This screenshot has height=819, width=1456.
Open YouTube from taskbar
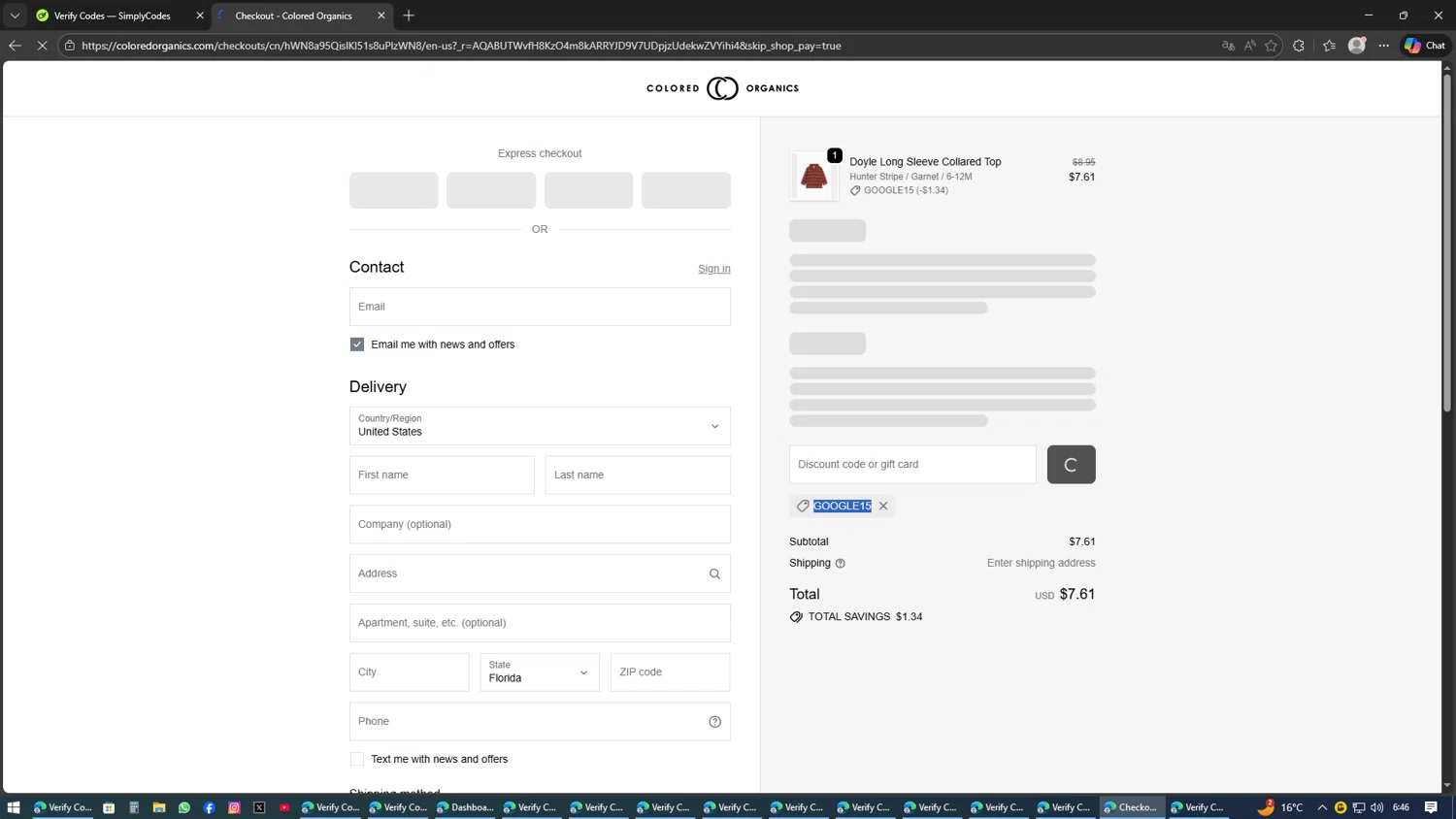284,807
